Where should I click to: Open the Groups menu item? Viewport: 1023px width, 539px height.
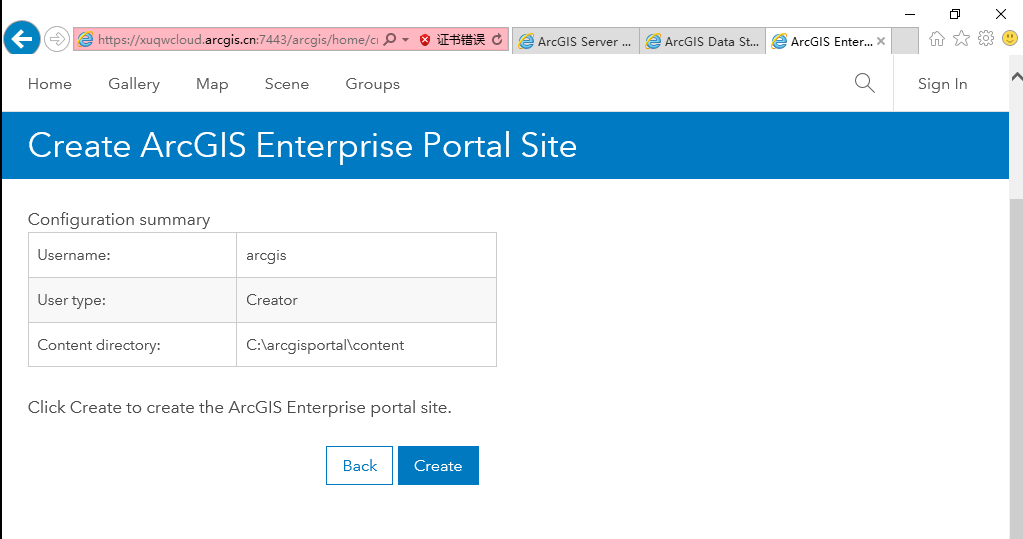[373, 84]
